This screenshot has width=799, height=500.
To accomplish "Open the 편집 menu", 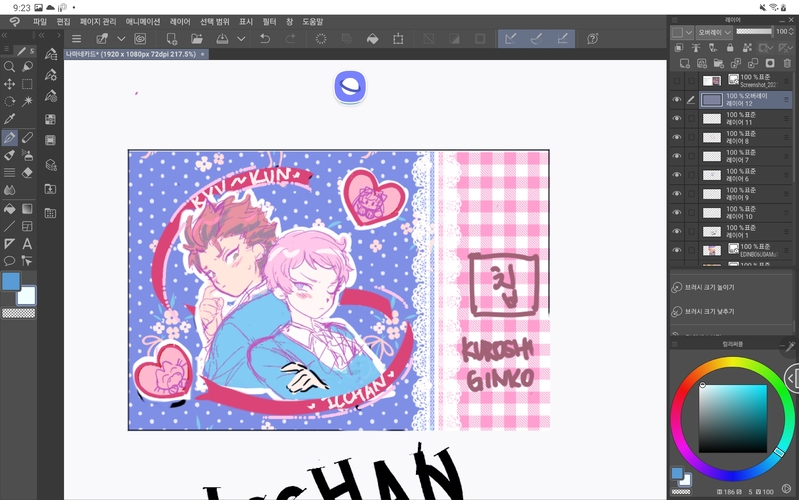I will (63, 21).
